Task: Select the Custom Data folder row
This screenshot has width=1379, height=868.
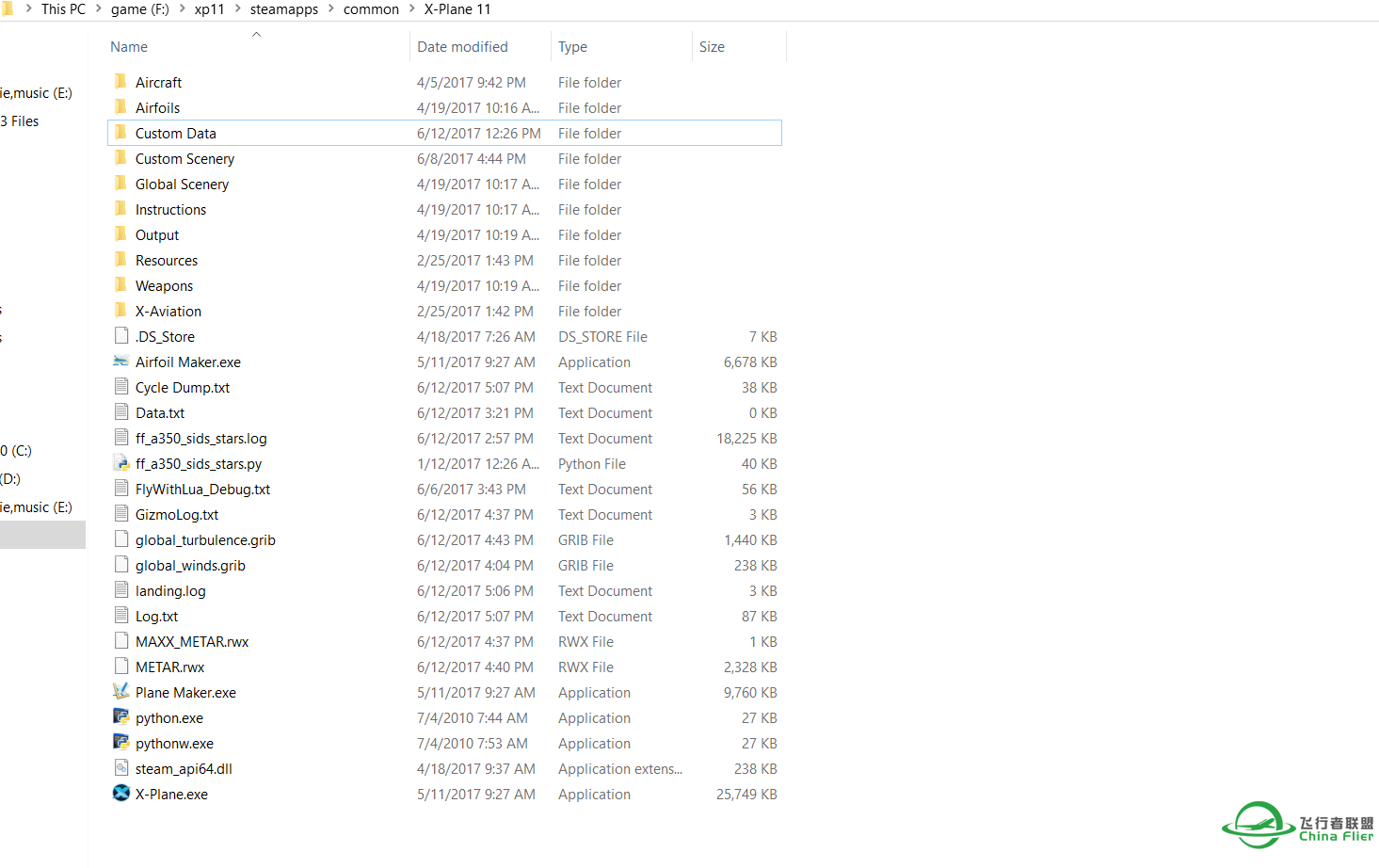Action: pos(444,133)
